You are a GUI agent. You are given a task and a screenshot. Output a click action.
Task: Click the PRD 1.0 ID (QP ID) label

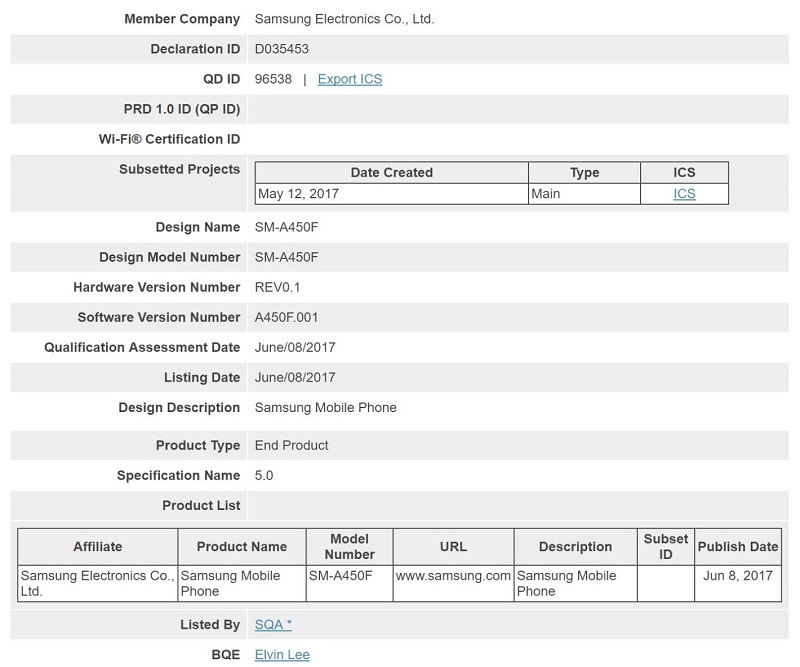pyautogui.click(x=182, y=109)
